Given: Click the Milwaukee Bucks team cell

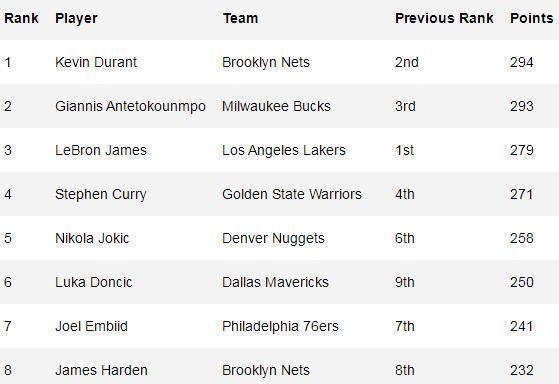Looking at the screenshot, I should 276,106.
